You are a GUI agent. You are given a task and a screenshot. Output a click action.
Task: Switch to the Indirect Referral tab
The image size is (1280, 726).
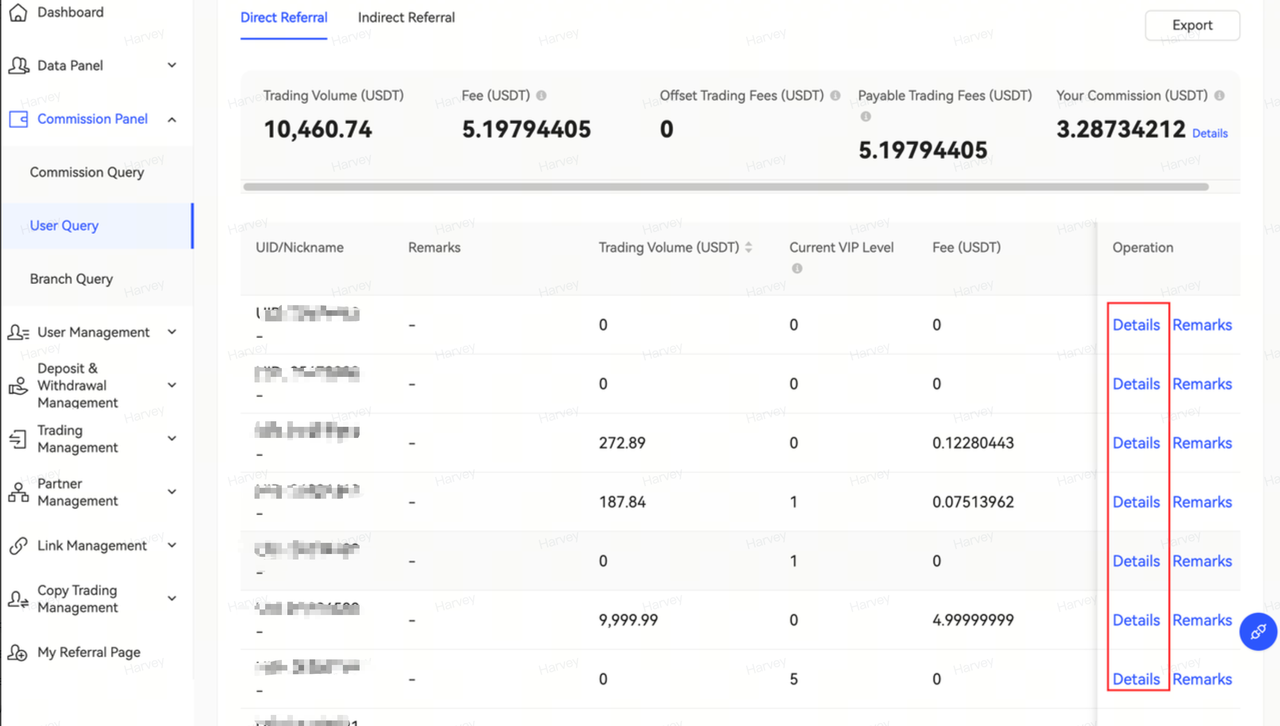tap(406, 18)
